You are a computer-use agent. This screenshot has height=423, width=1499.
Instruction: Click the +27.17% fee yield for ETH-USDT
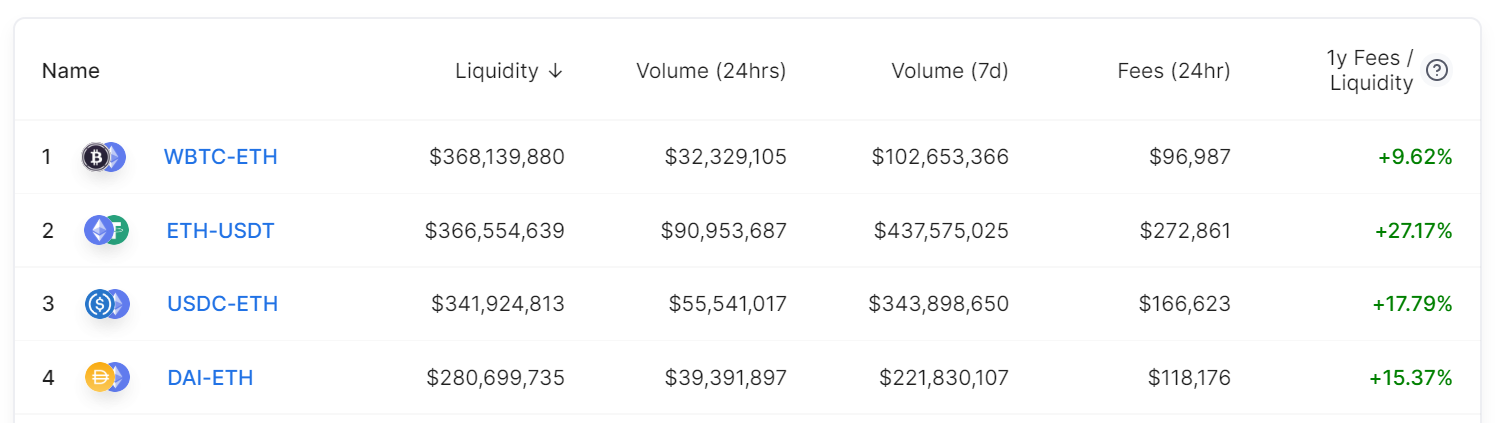click(1413, 231)
